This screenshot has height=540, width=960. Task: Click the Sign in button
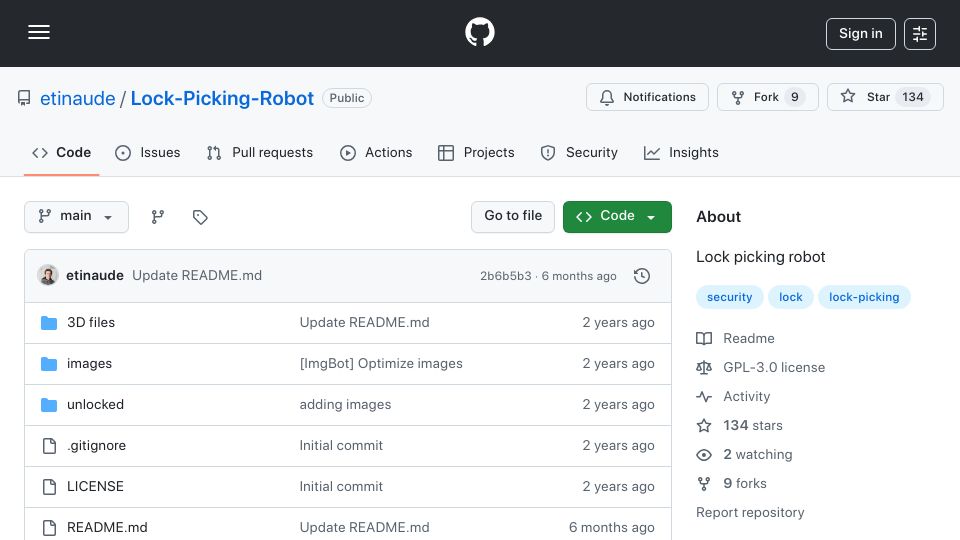coord(860,34)
